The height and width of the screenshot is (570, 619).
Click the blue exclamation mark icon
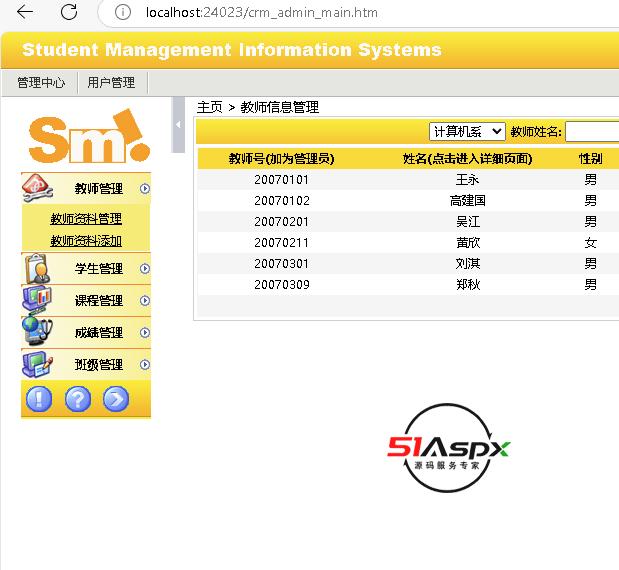click(39, 399)
